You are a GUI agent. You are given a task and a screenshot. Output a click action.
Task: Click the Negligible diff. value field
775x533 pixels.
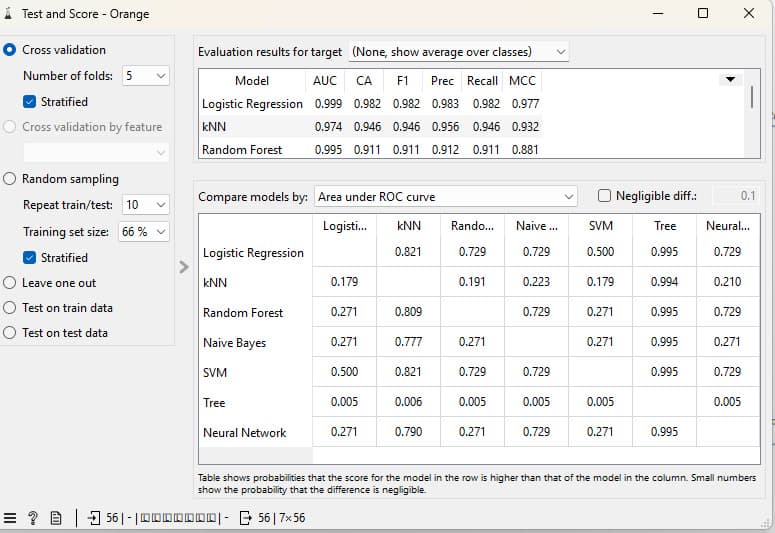click(x=735, y=196)
